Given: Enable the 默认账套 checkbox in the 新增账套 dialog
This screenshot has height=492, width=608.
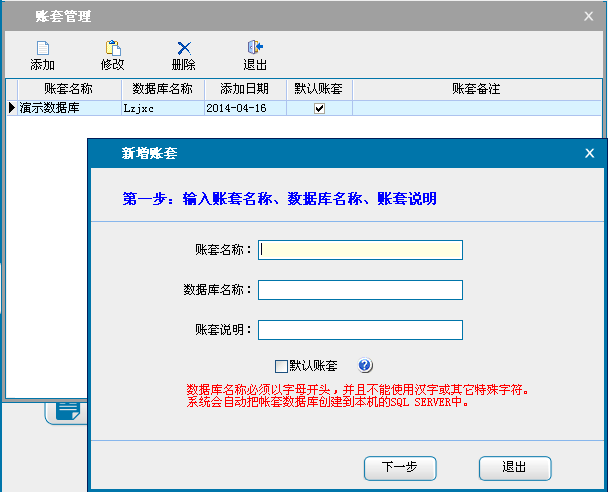Looking at the screenshot, I should 281,366.
